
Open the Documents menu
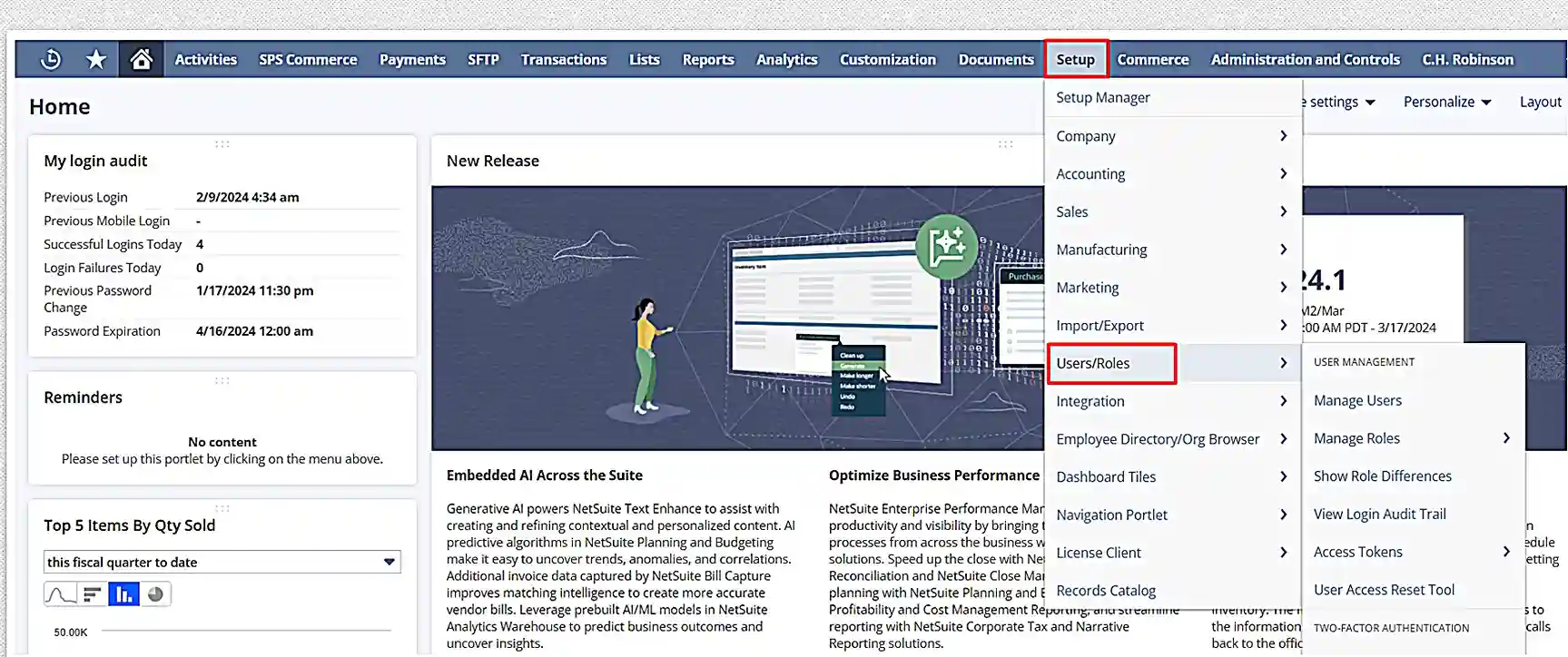click(996, 59)
